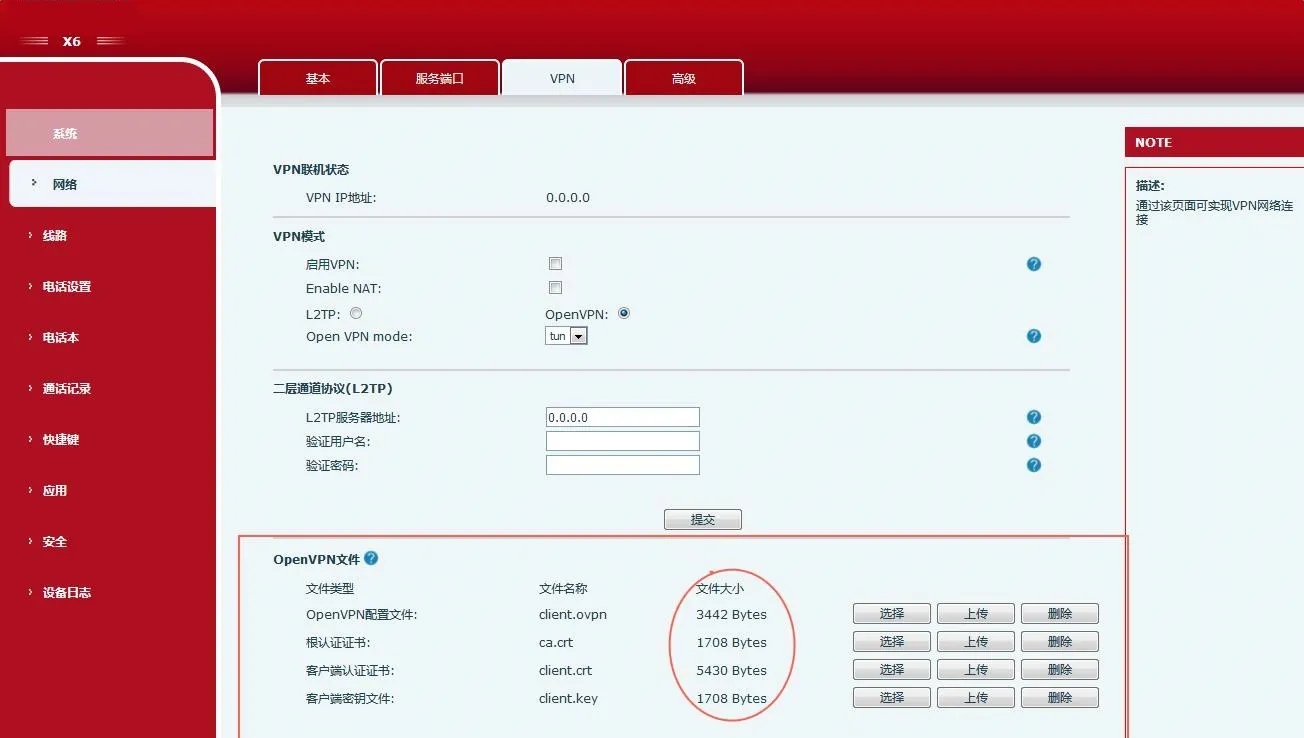Screen dimensions: 1304x738
Task: Open the Open VPN mode dropdown
Action: click(578, 335)
